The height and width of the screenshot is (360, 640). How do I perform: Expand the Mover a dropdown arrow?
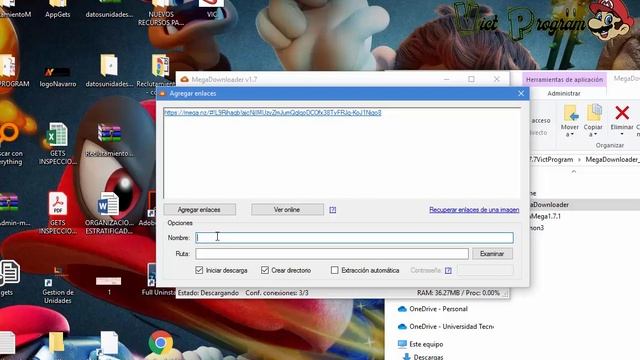click(x=572, y=134)
